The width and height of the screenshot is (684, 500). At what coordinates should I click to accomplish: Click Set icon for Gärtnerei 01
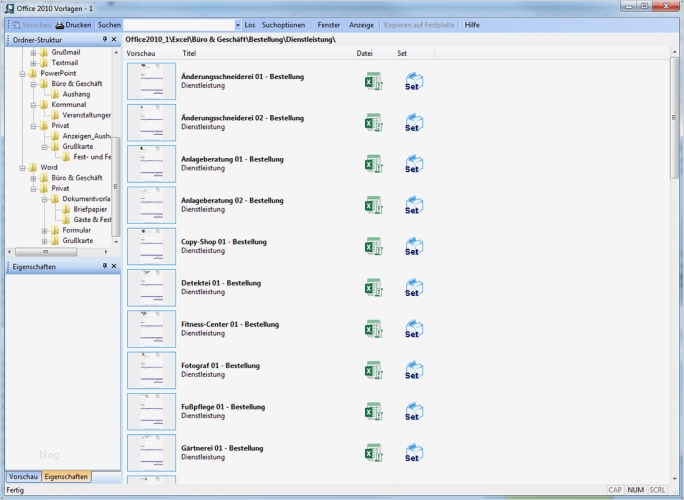(x=414, y=453)
